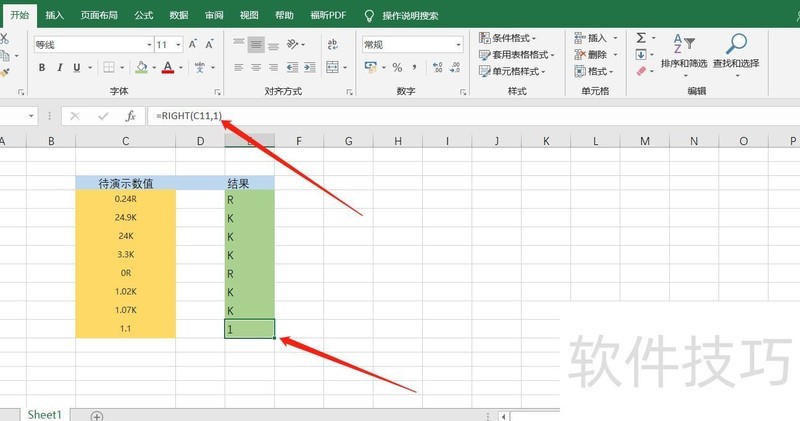Align text left
Image resolution: width=800 pixels, height=421 pixels.
pyautogui.click(x=238, y=67)
